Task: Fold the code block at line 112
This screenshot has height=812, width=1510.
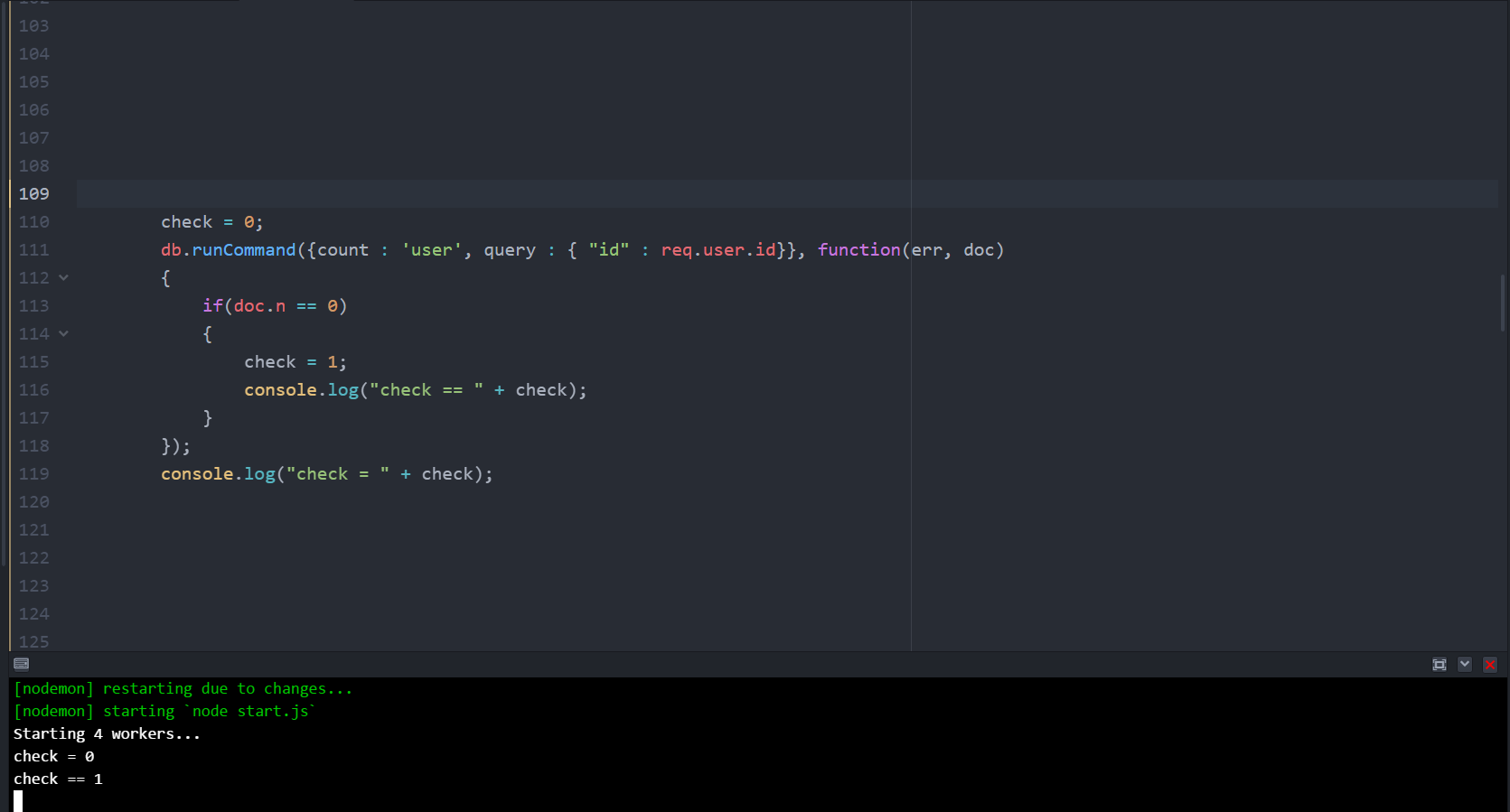Action: click(x=64, y=278)
